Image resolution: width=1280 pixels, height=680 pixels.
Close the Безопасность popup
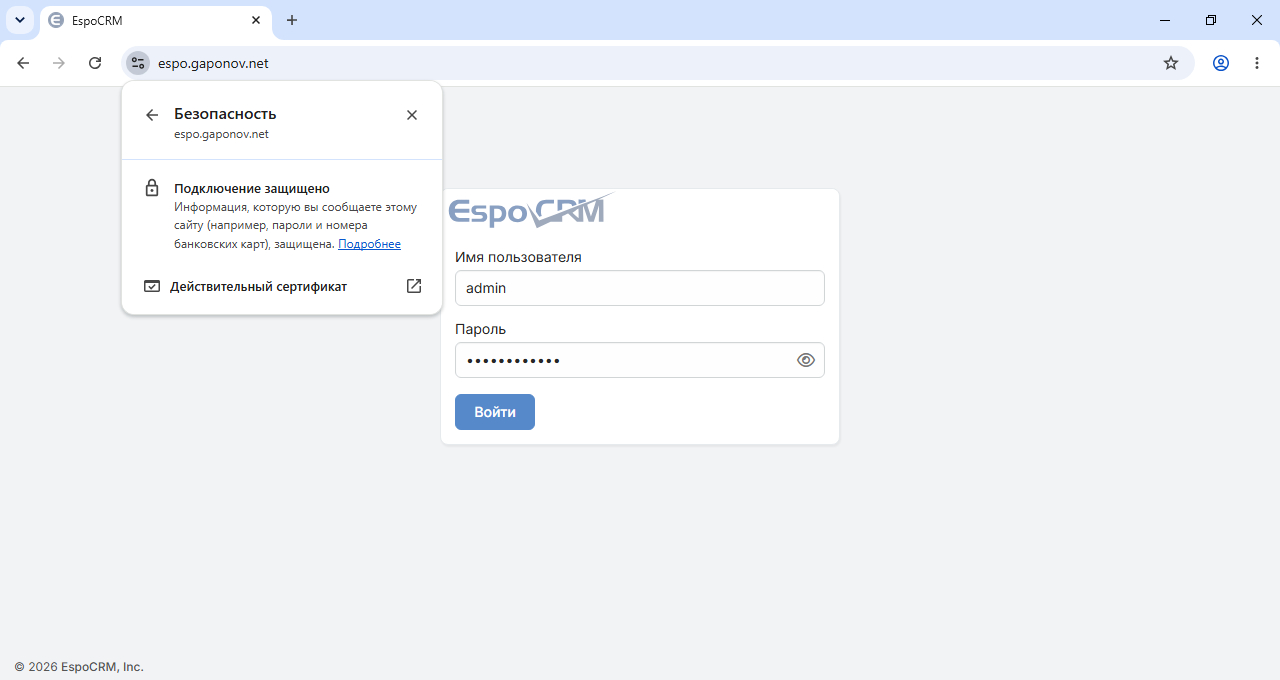click(x=412, y=115)
